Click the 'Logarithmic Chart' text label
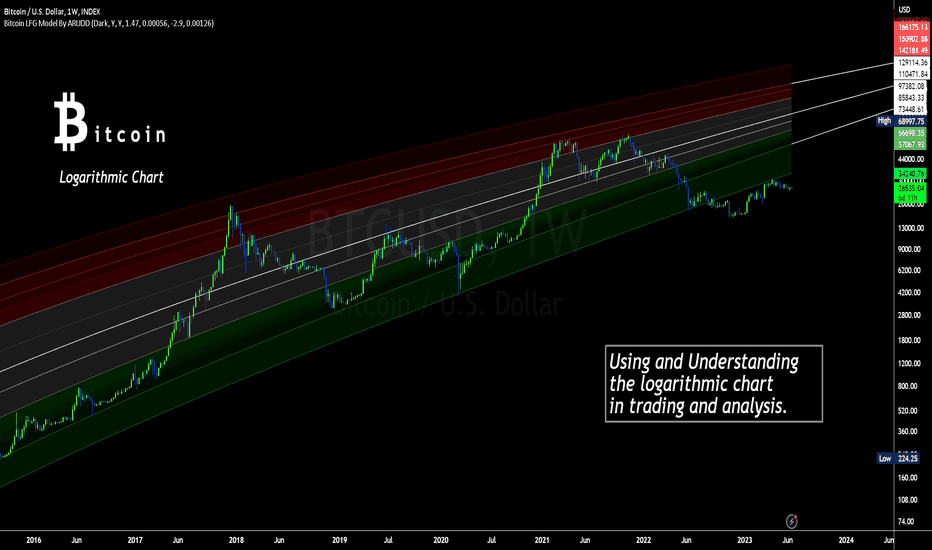 (x=111, y=177)
